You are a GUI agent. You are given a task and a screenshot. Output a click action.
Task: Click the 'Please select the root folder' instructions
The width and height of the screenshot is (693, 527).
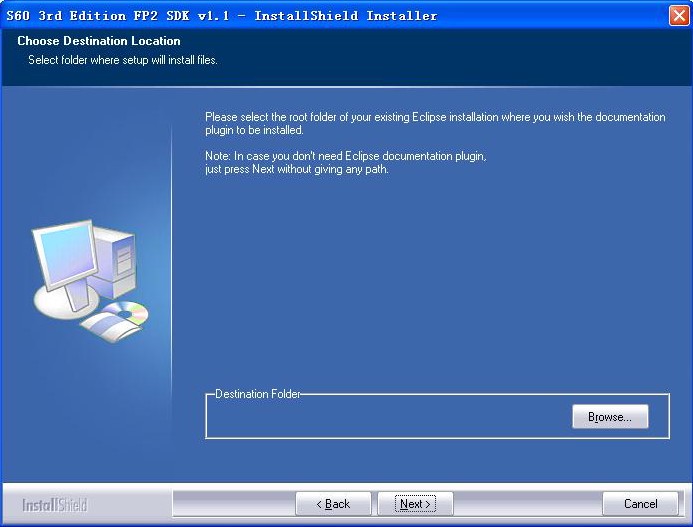(435, 123)
